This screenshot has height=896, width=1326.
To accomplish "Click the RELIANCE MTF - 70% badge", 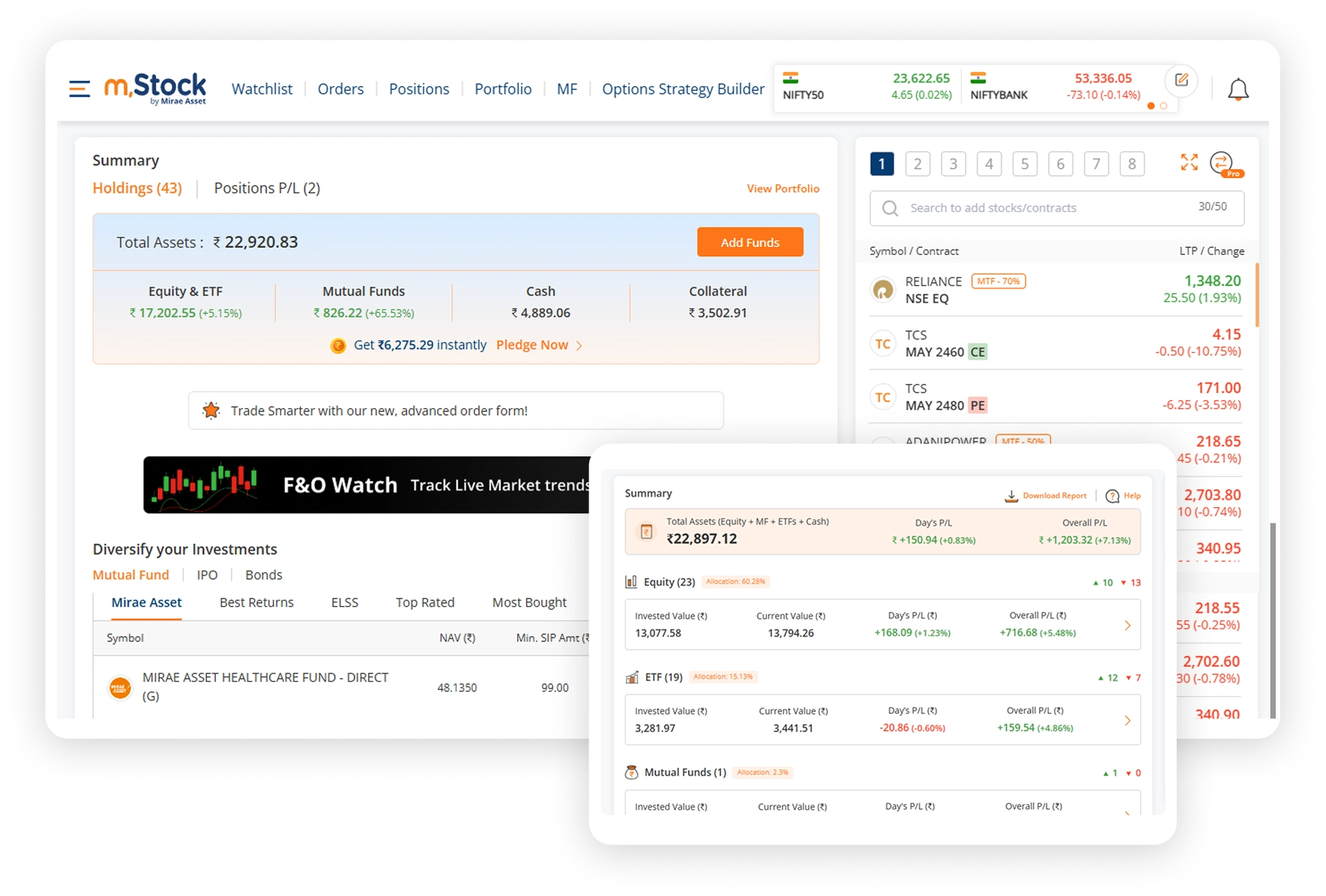I will click(x=998, y=281).
